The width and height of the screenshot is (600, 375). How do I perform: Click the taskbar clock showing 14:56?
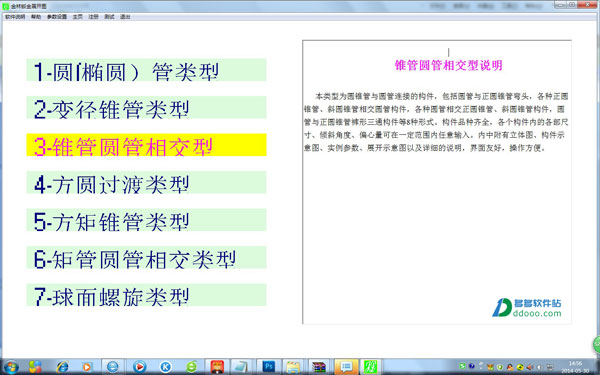576,367
